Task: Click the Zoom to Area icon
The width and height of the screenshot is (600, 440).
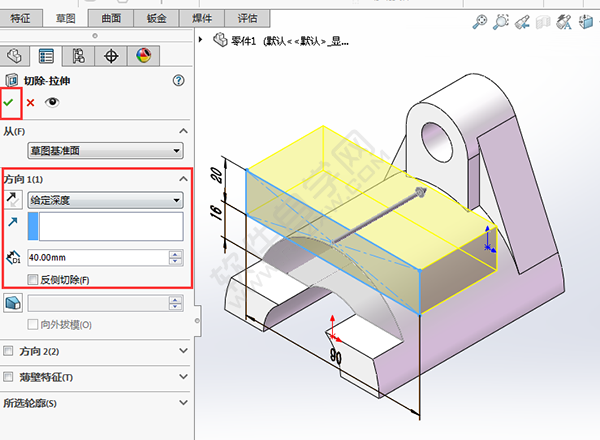Action: pyautogui.click(x=501, y=21)
